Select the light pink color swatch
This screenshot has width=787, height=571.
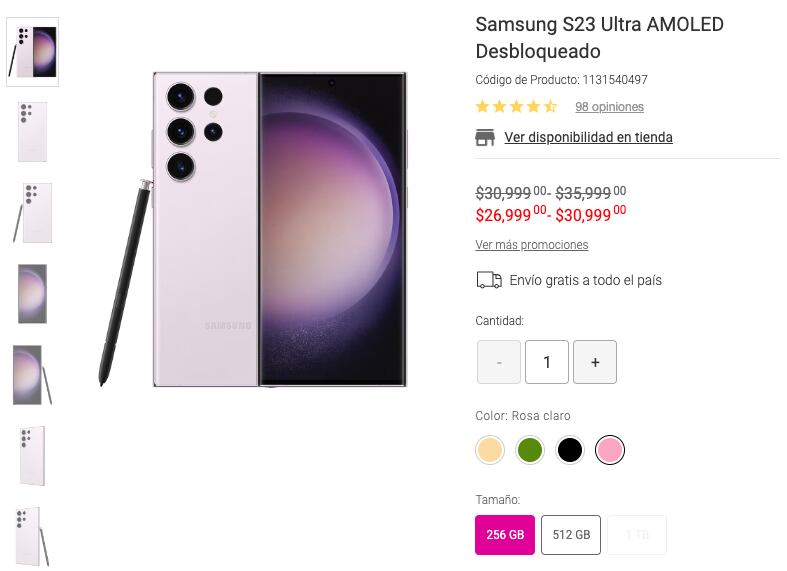coord(610,450)
